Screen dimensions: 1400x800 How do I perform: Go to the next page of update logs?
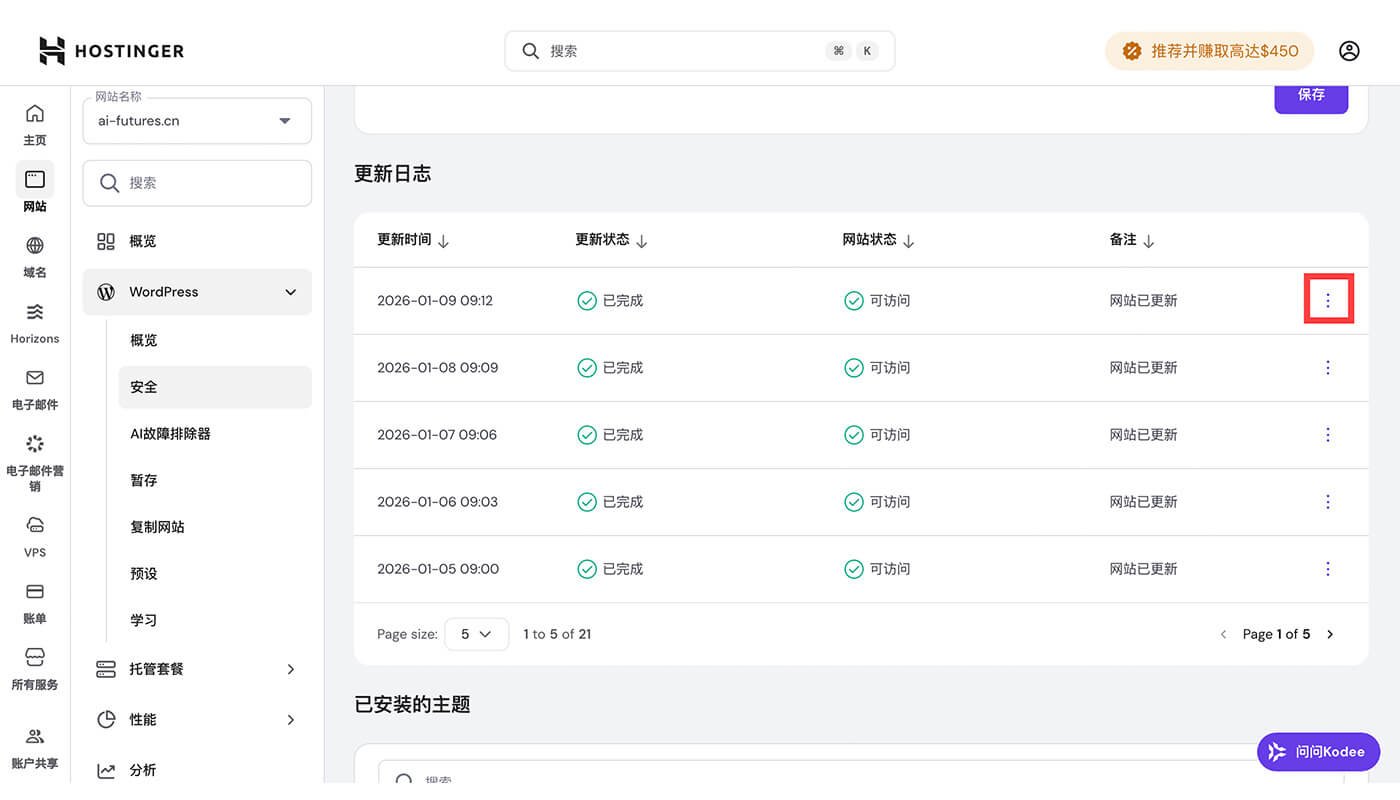(x=1330, y=634)
